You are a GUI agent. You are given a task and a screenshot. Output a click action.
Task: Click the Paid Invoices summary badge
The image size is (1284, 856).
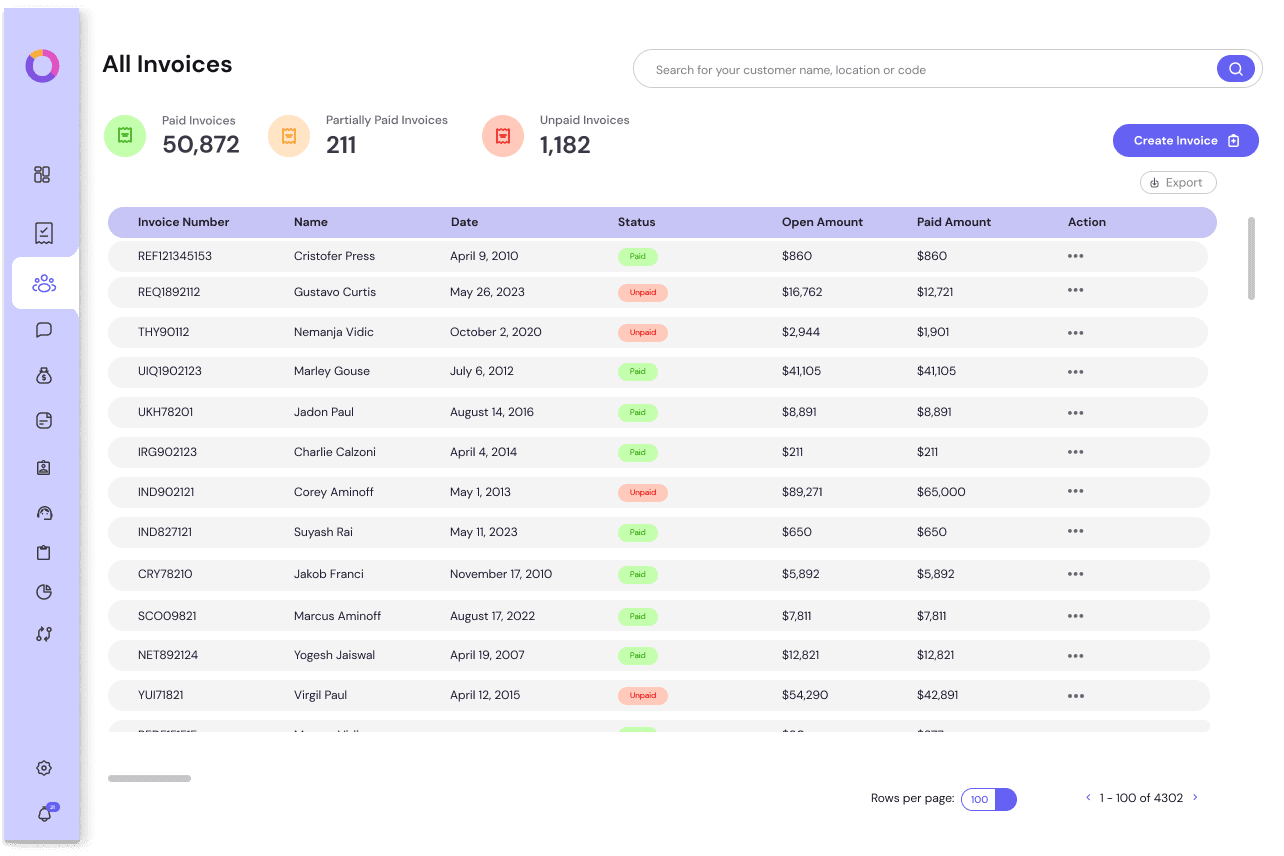[124, 133]
